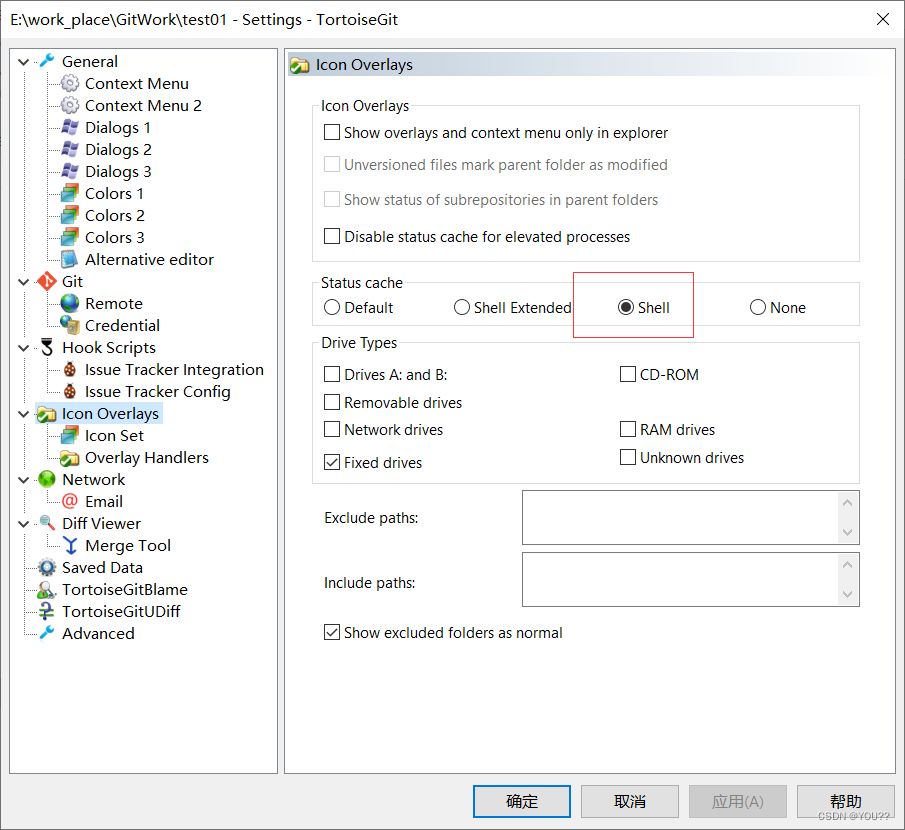The width and height of the screenshot is (905, 830).
Task: Click the Issue Tracker Integration bug icon
Action: (70, 369)
